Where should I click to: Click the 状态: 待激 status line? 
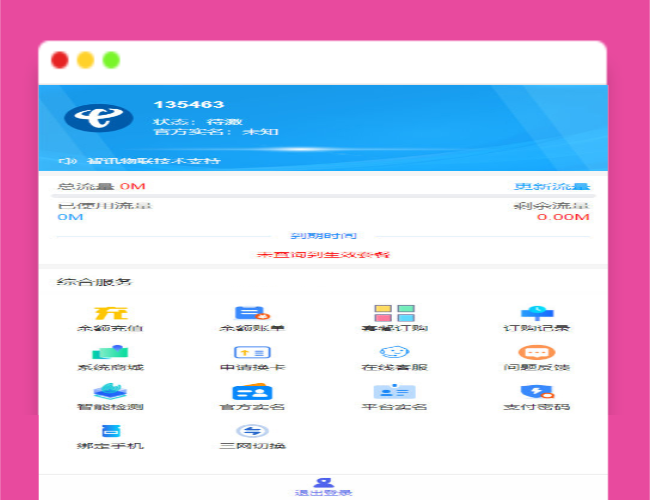point(198,122)
